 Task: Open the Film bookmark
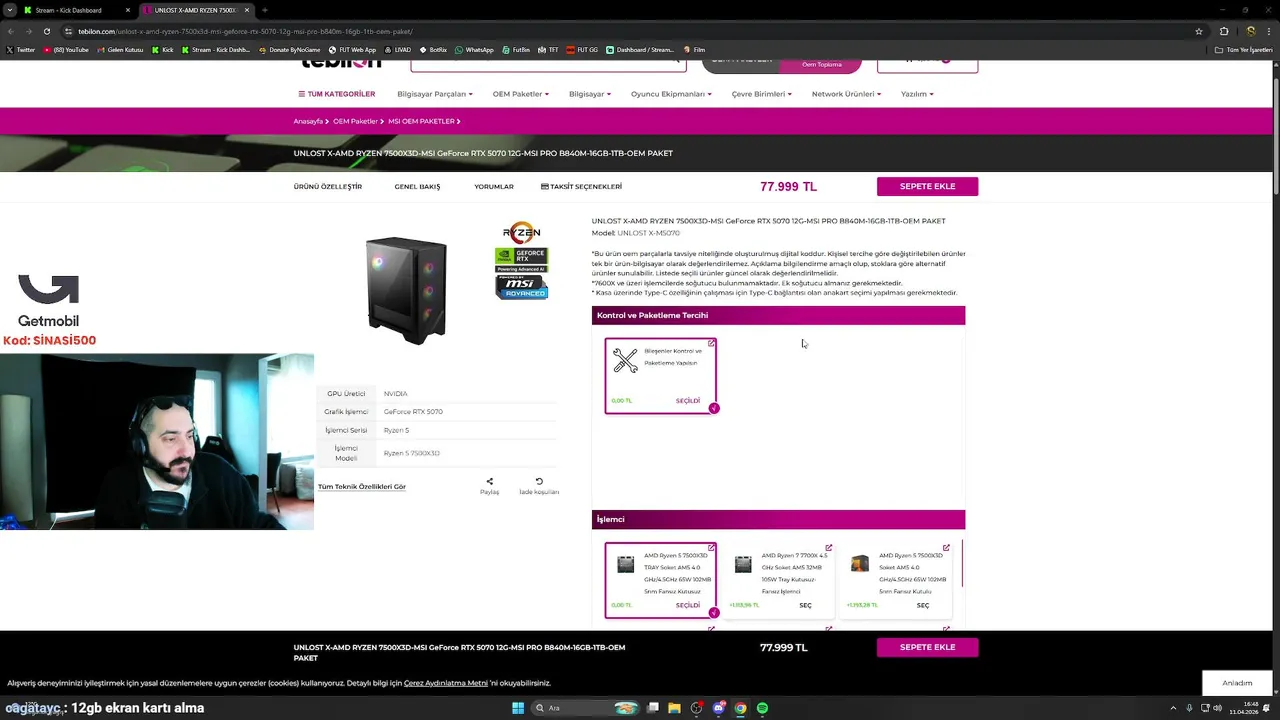pos(694,49)
